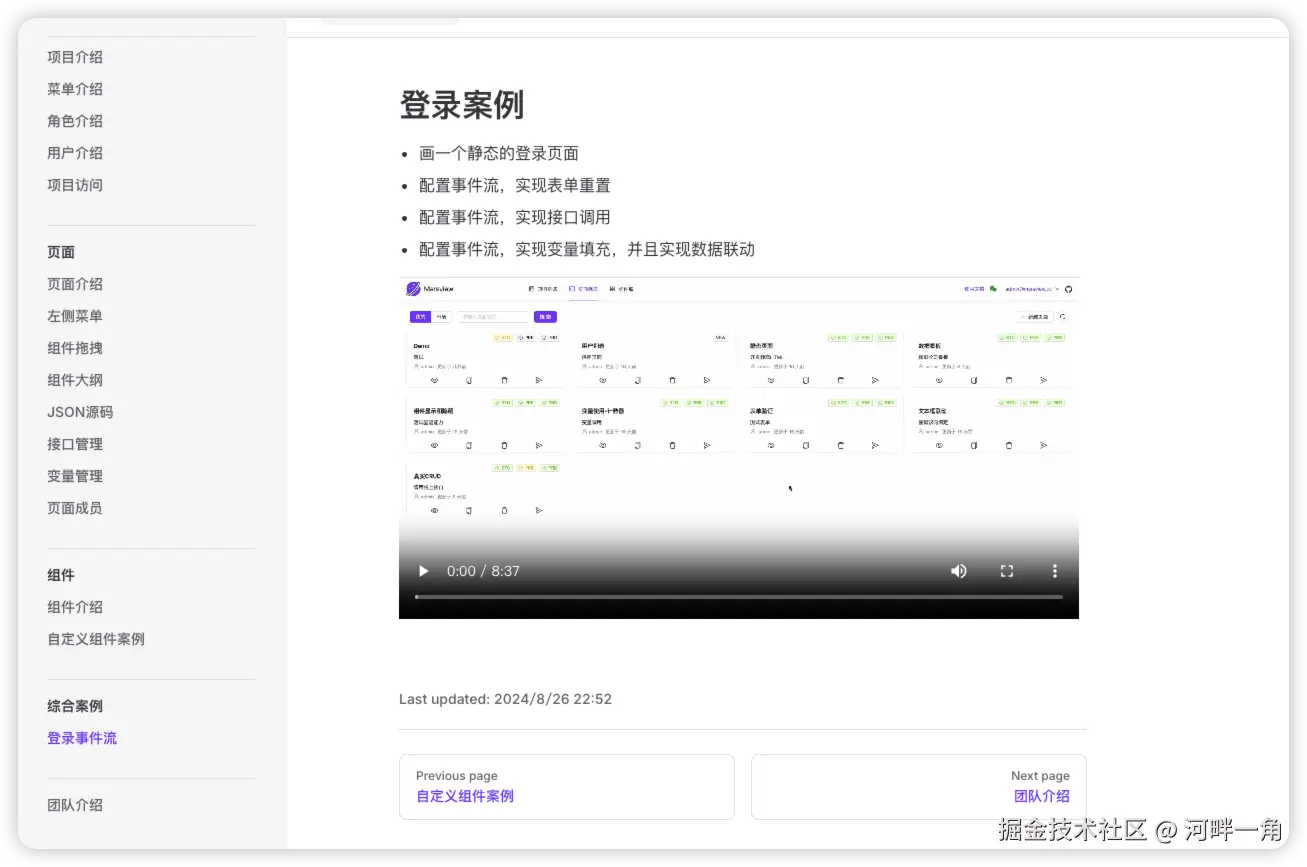The width and height of the screenshot is (1307, 867).
Task: Click the 登录案例 page heading
Action: (462, 105)
